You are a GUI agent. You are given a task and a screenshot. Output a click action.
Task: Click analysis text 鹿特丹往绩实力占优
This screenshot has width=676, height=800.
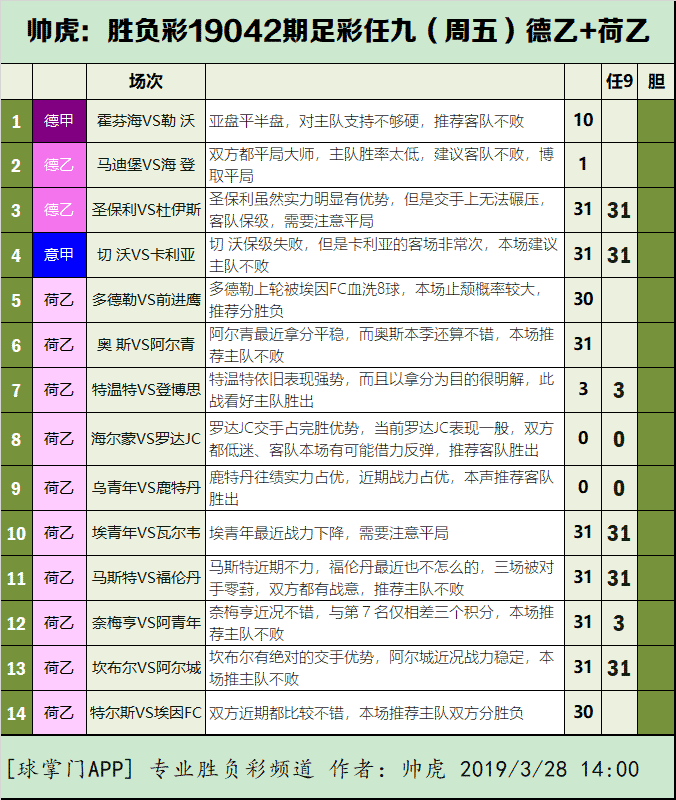pos(277,477)
